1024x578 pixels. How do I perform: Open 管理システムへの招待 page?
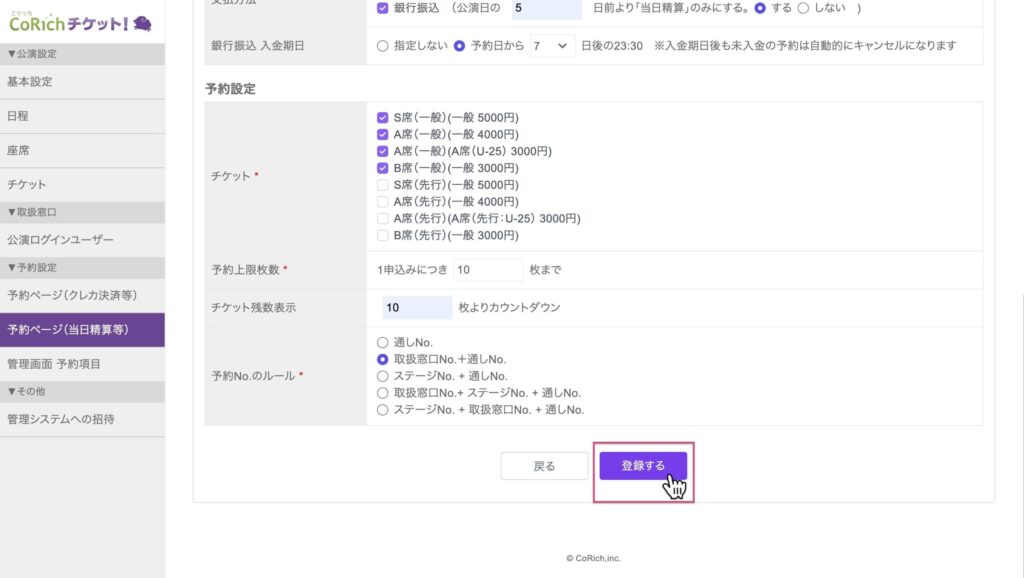[x=60, y=419]
